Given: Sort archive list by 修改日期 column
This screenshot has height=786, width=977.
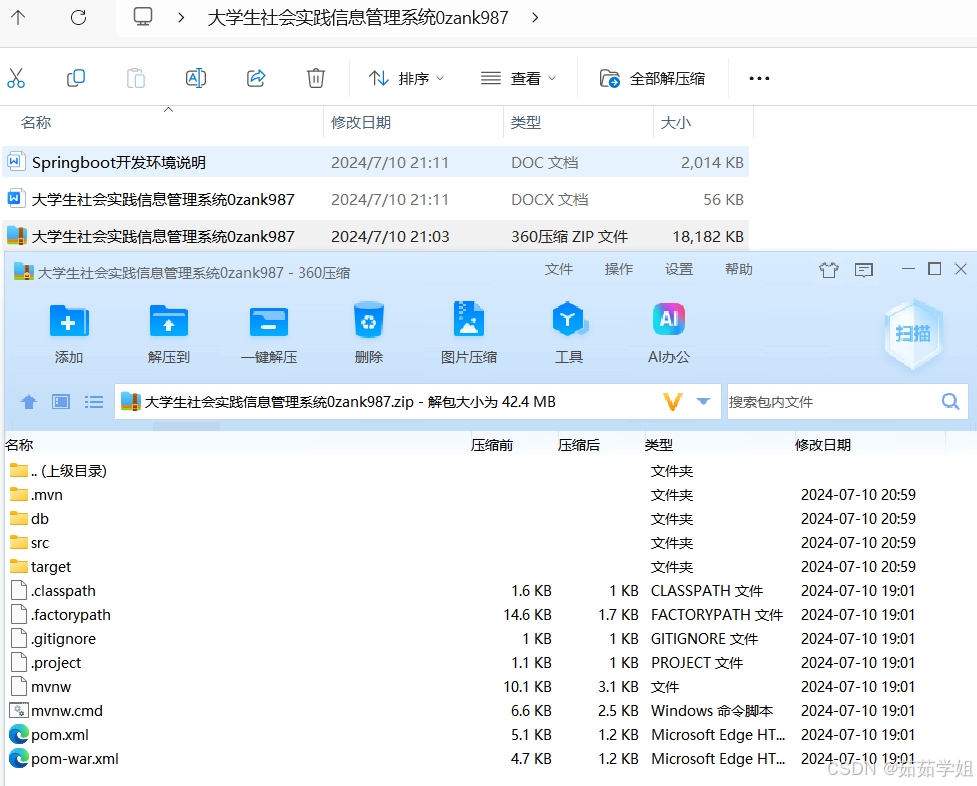Looking at the screenshot, I should click(822, 445).
